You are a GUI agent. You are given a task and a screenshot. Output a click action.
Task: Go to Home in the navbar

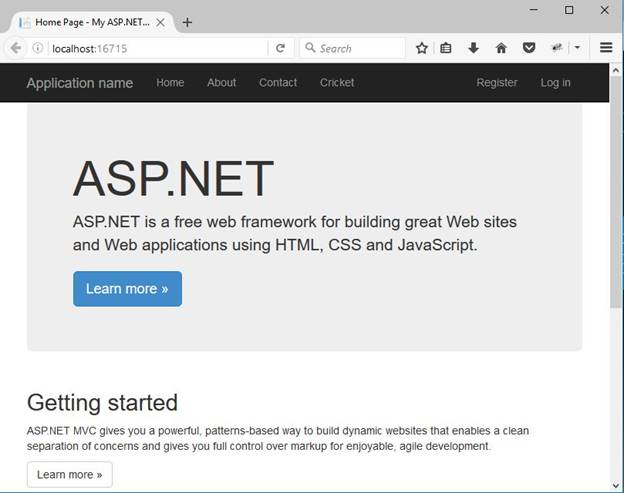pos(170,82)
